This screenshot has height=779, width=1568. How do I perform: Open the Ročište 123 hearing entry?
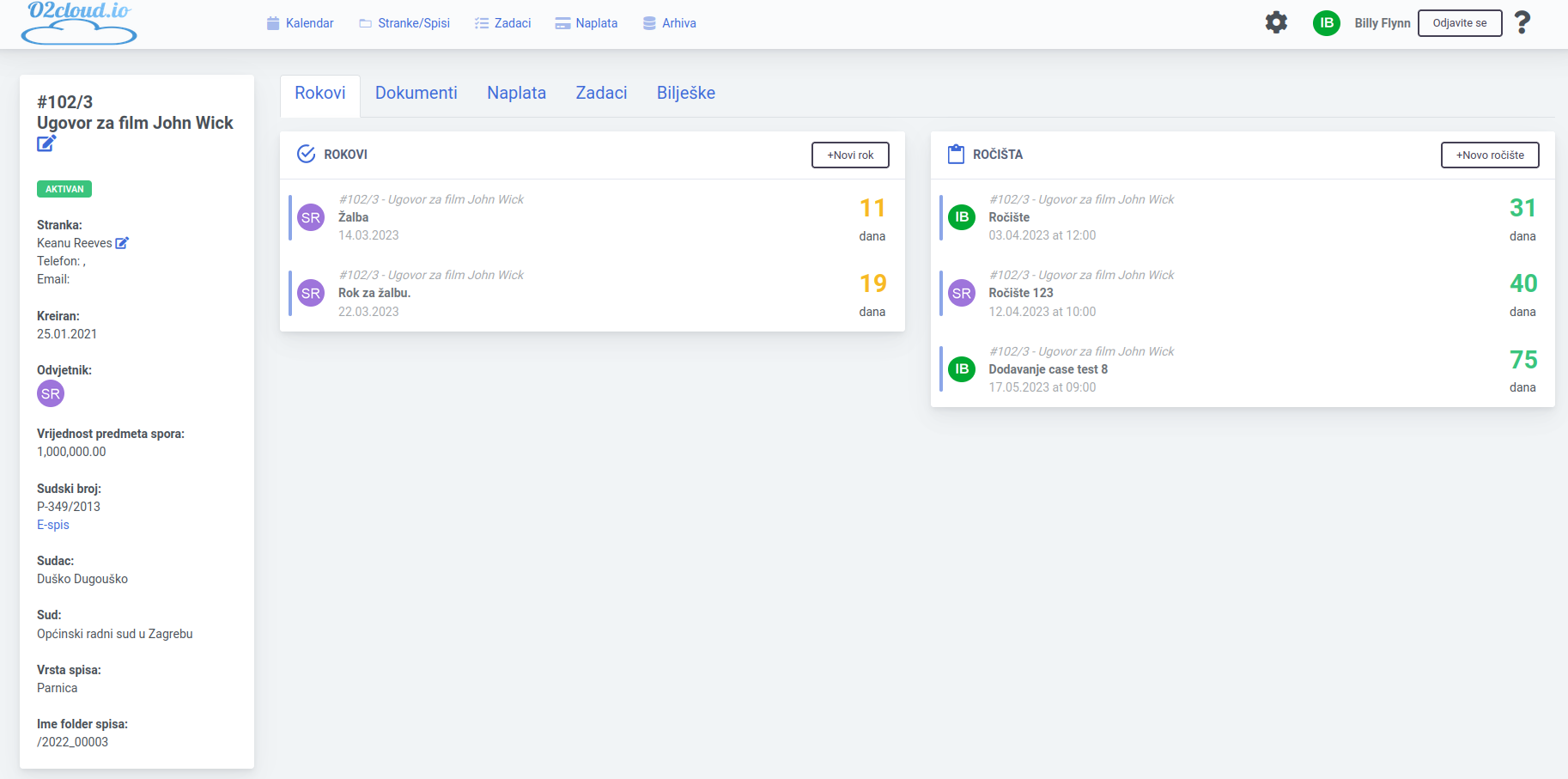pyautogui.click(x=1020, y=293)
